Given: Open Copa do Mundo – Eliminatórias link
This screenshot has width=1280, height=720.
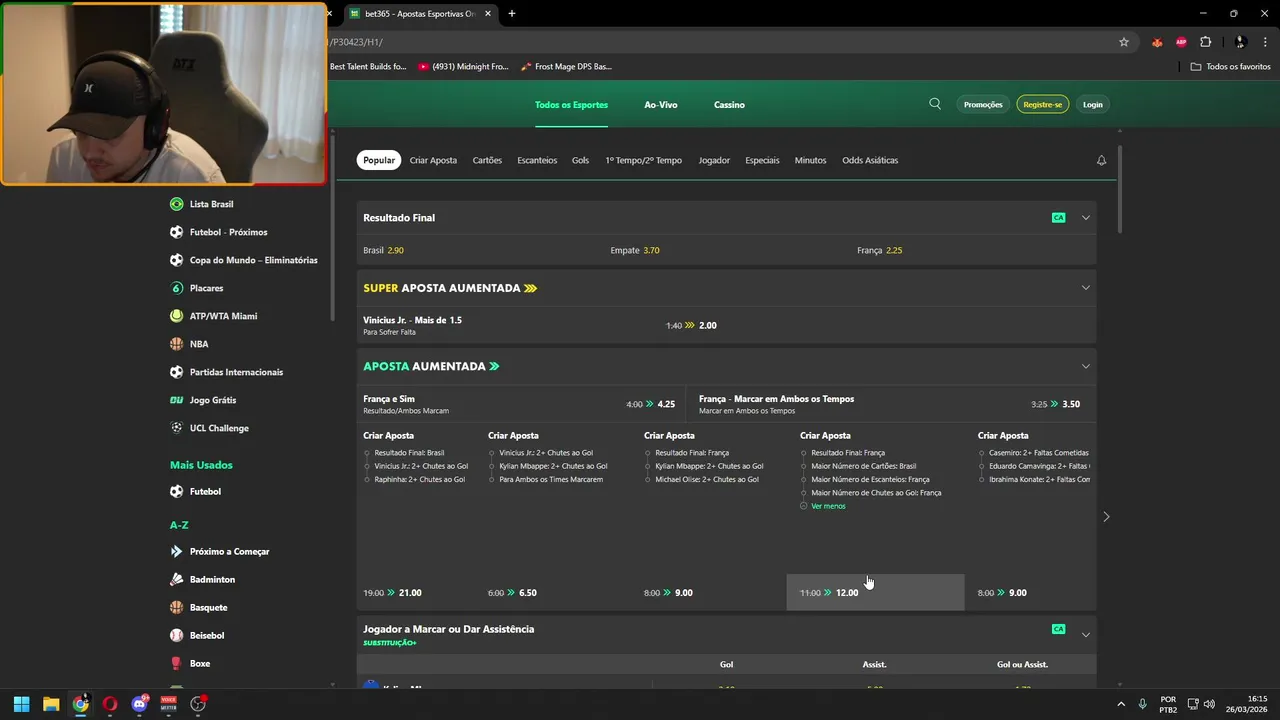Looking at the screenshot, I should [x=254, y=260].
